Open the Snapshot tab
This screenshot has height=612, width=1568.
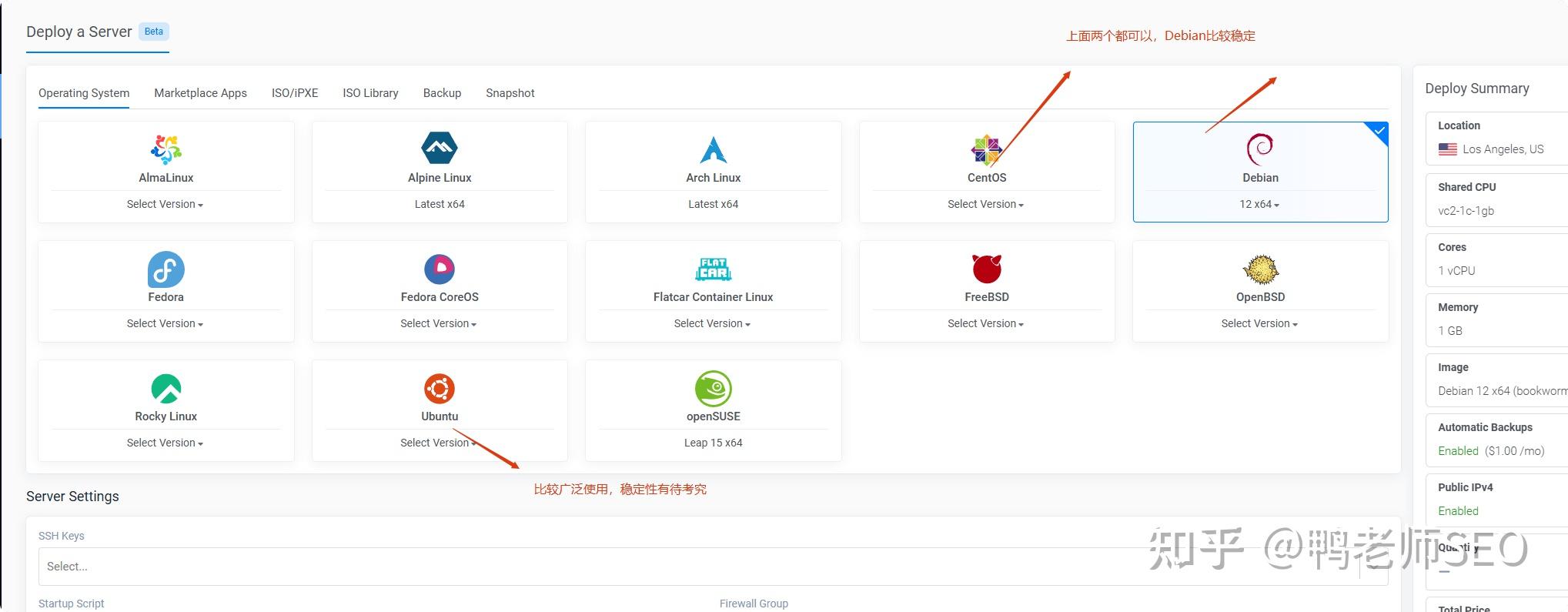pyautogui.click(x=510, y=93)
